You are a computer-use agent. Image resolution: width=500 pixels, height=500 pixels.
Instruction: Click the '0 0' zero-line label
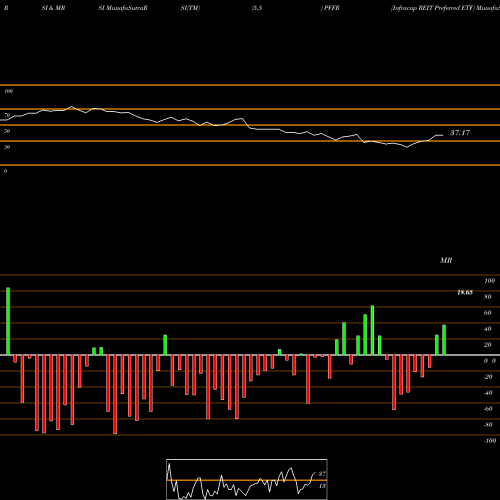[x=490, y=361]
